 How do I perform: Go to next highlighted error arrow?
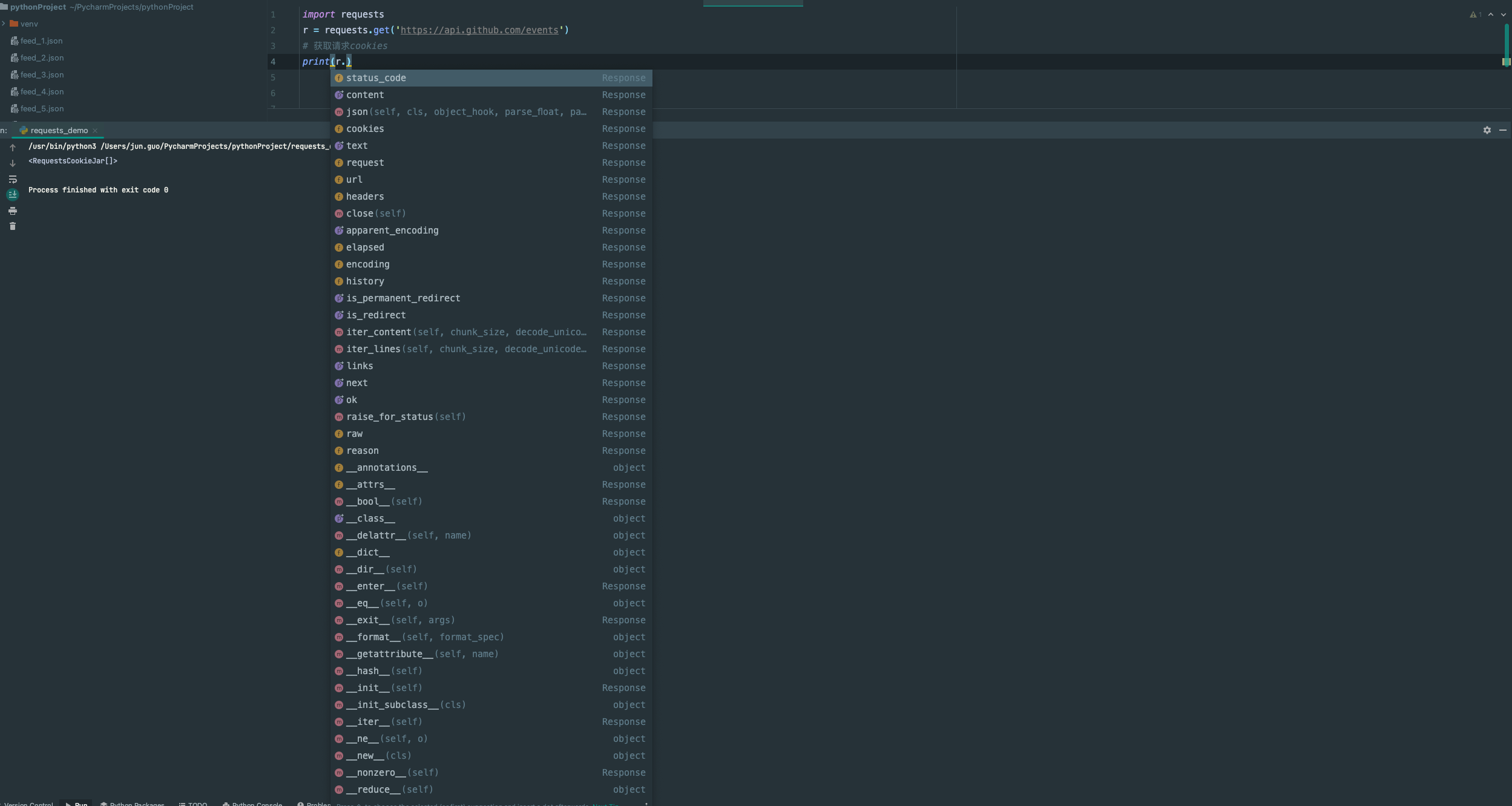pos(1503,15)
